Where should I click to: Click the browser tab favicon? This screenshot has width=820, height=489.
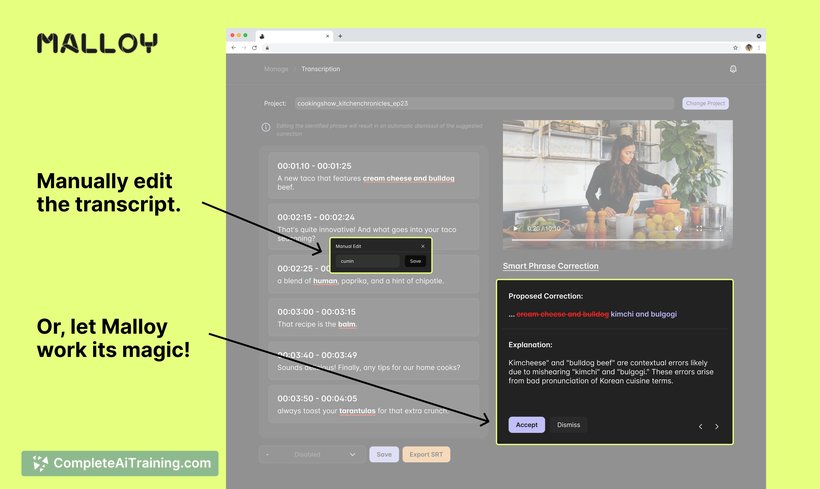pos(262,36)
